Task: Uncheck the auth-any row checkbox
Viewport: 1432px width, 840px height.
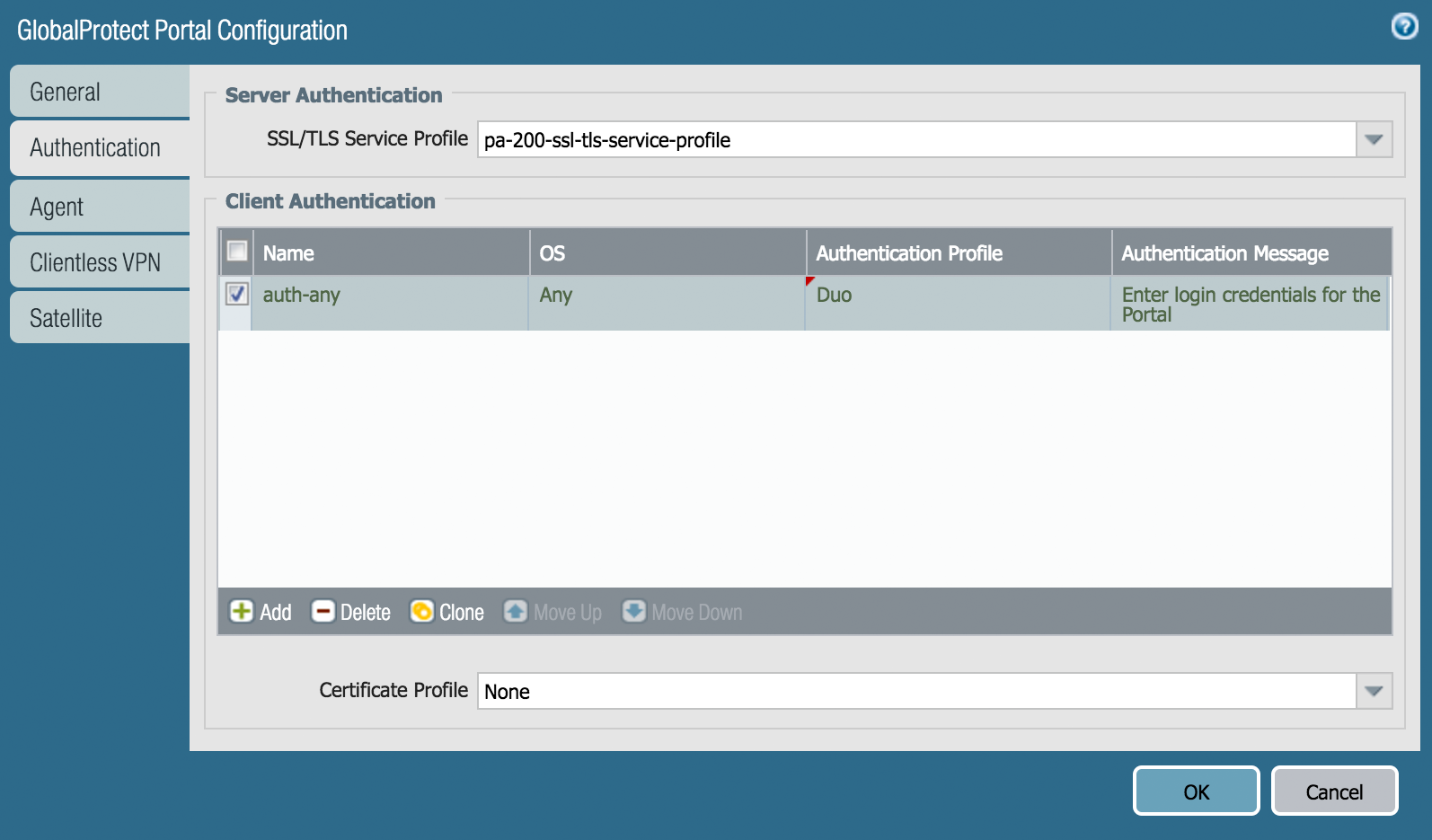Action: point(237,294)
